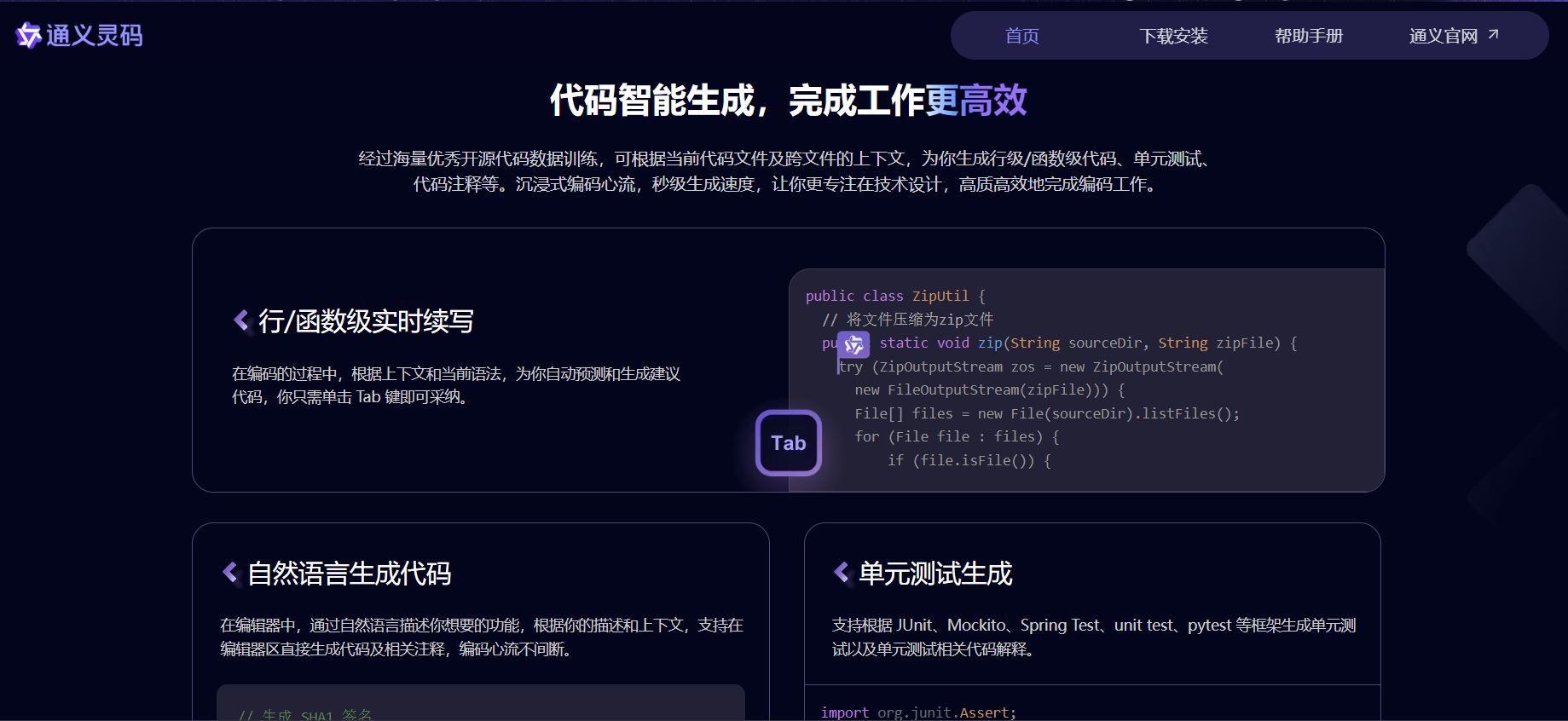Click the Tab key button graphic

[789, 443]
